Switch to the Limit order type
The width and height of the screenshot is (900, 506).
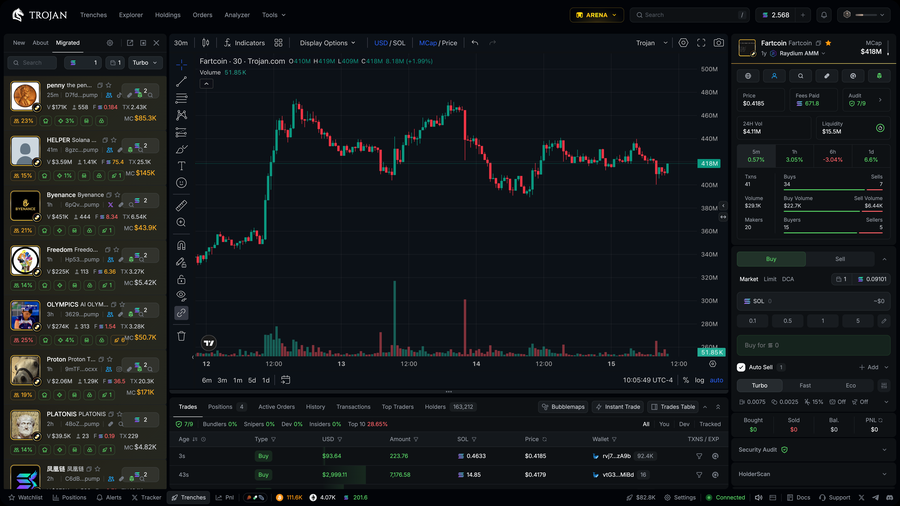click(x=770, y=279)
